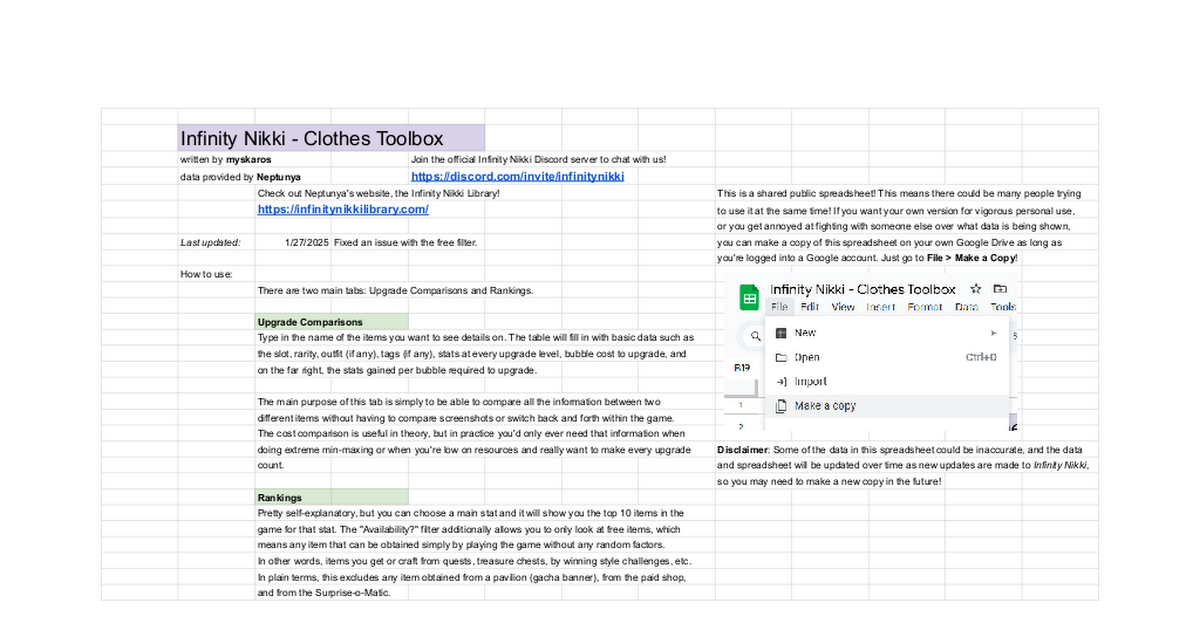Image resolution: width=1200 pixels, height=630 pixels.
Task: Click 'Join the official Infinity Nikki Discord server' text
Action: 539,159
